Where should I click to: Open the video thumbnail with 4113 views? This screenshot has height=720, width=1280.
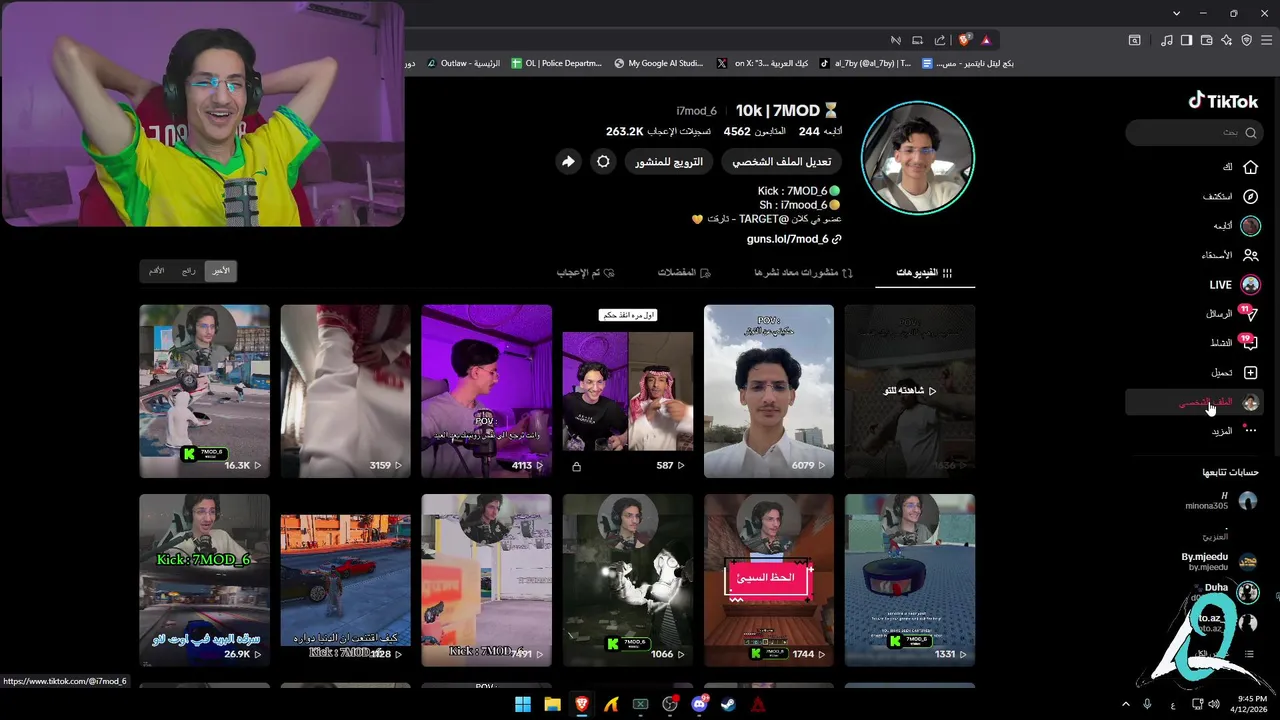coord(486,391)
